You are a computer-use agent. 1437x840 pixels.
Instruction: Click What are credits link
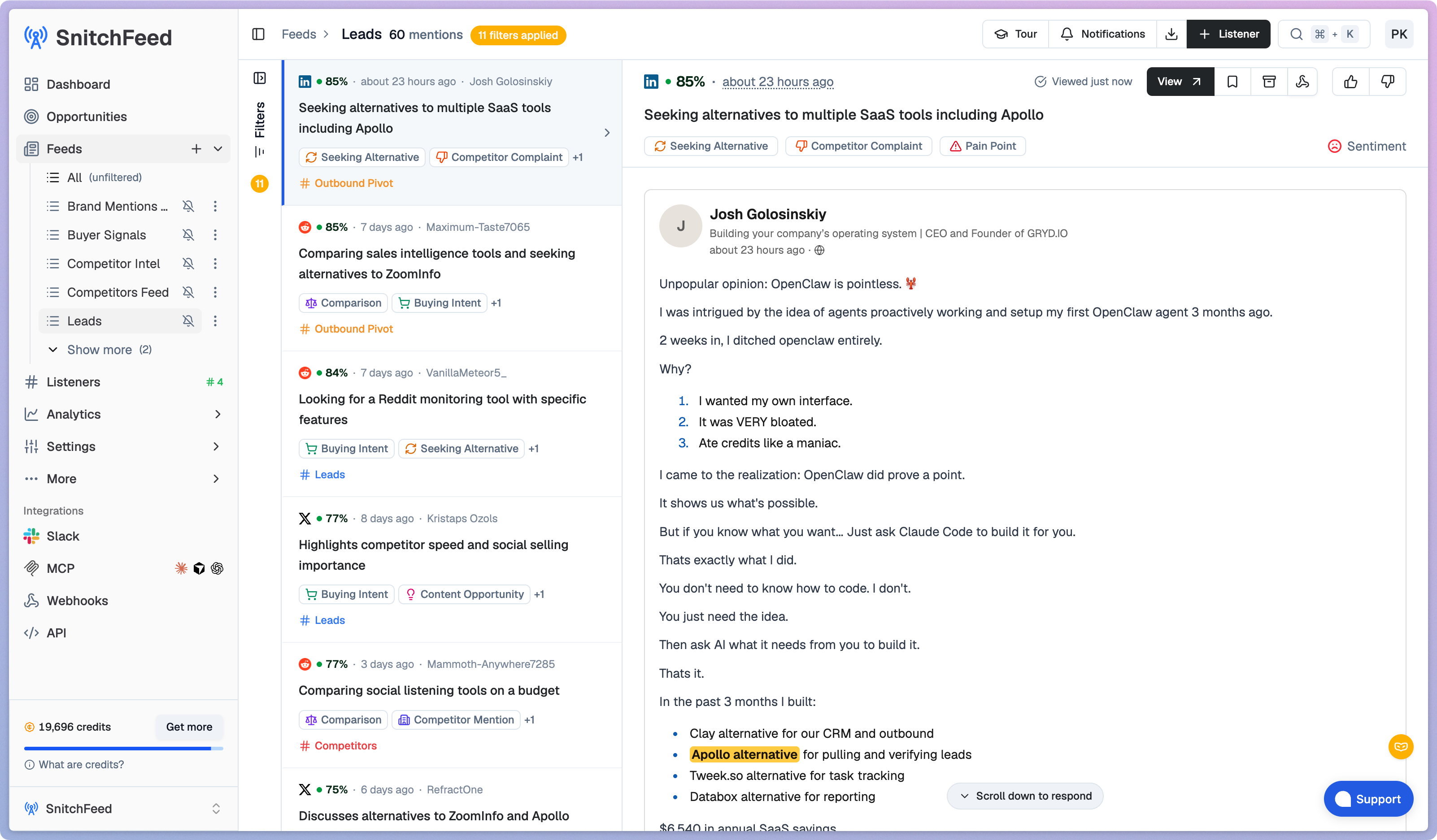pos(74,765)
